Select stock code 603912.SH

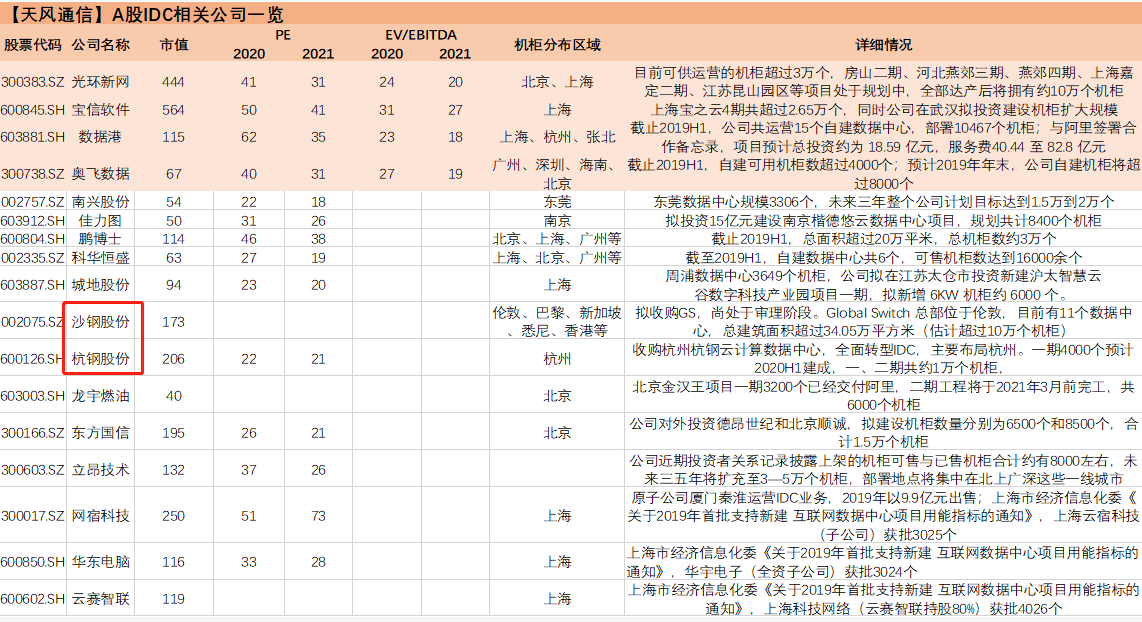(x=33, y=221)
